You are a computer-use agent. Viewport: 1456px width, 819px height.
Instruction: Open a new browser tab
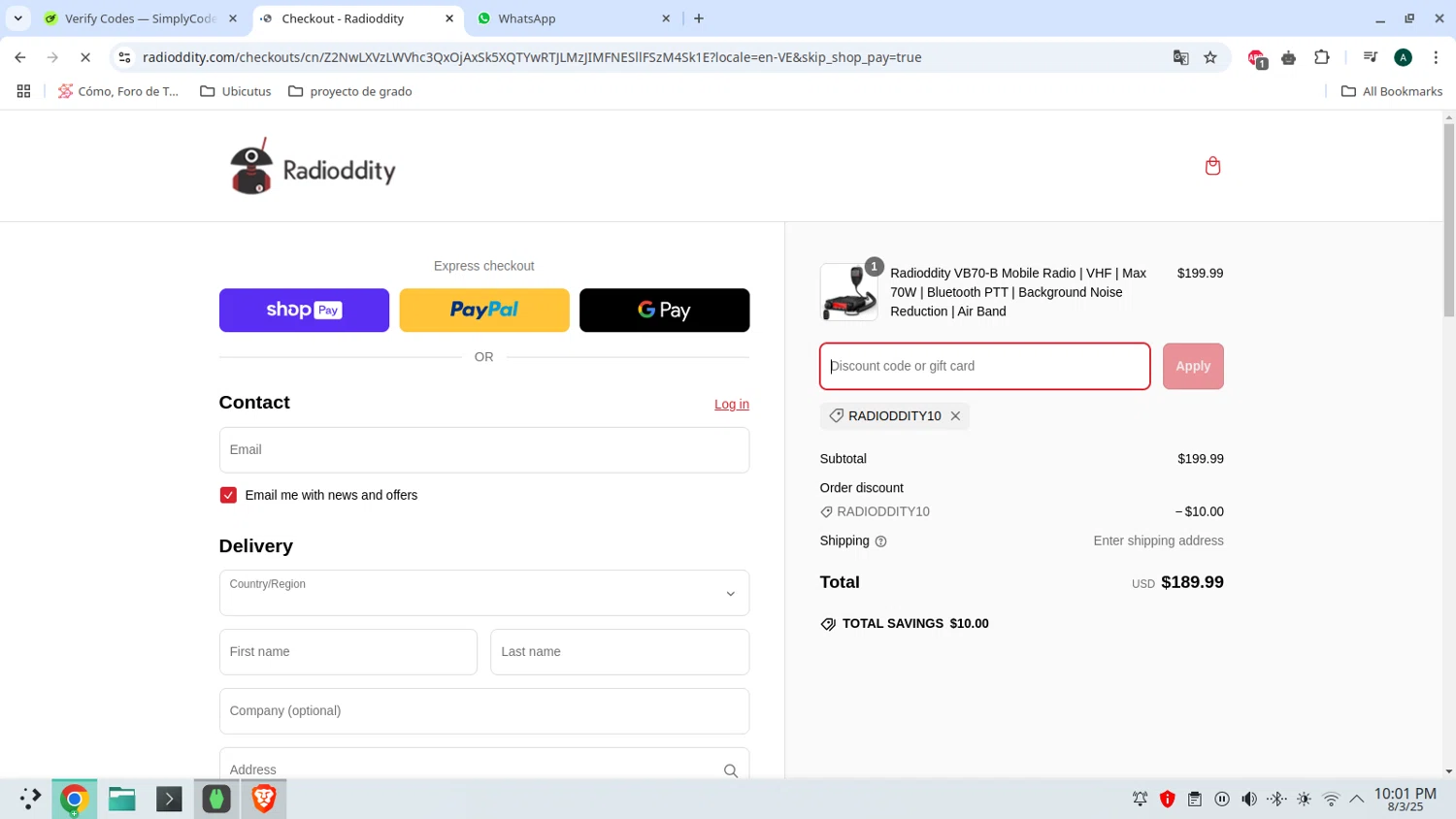(x=699, y=18)
